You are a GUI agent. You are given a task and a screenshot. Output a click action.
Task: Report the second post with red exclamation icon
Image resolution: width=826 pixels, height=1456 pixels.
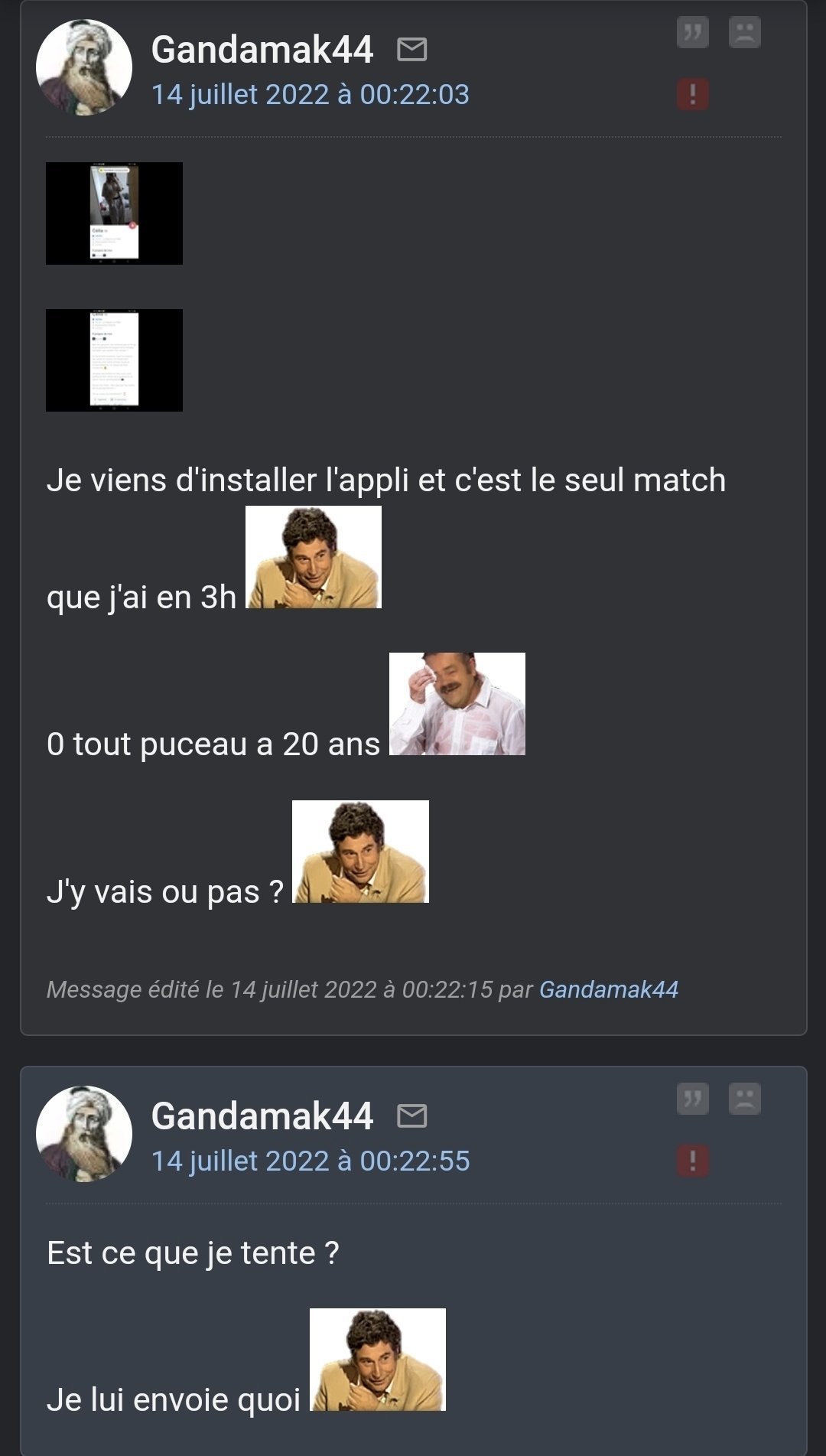[x=692, y=1161]
